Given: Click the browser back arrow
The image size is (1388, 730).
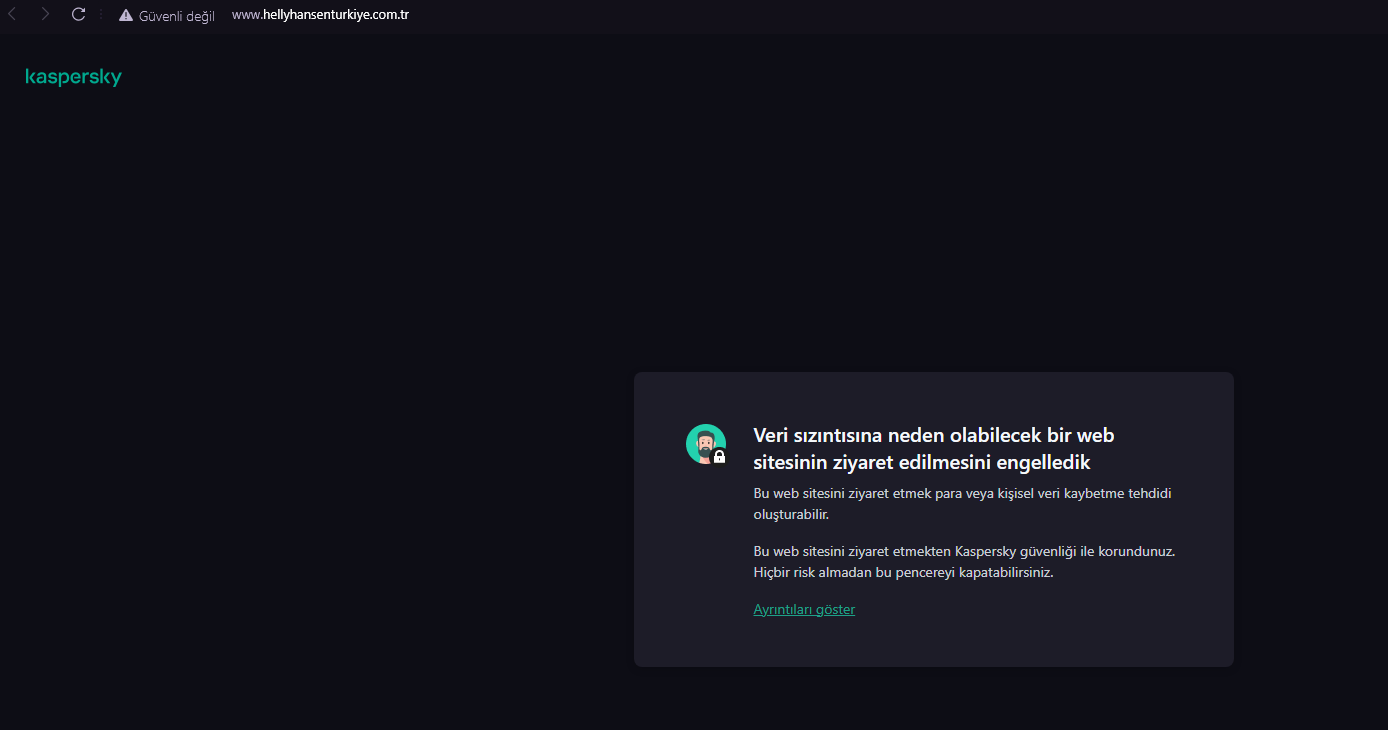Looking at the screenshot, I should point(12,14).
